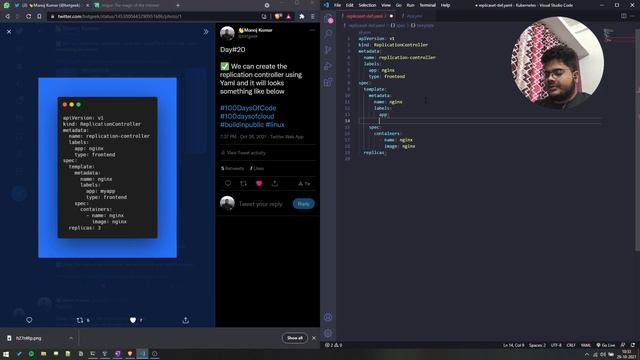This screenshot has width=640, height=360.
Task: Click the #buildinpublic hashtag
Action: coord(242,125)
